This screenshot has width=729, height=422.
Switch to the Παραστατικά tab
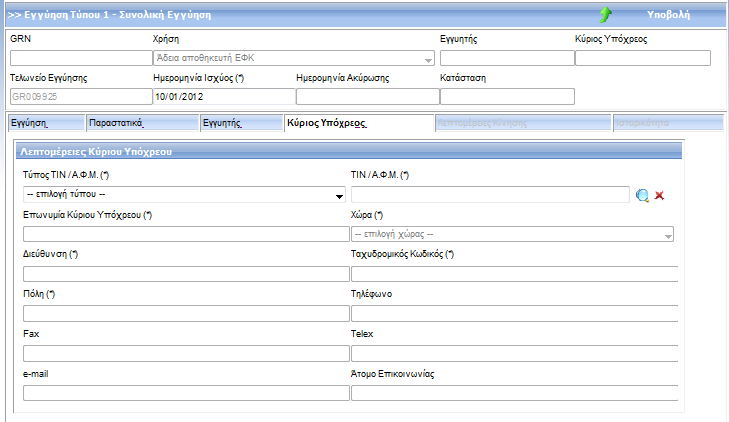point(142,123)
